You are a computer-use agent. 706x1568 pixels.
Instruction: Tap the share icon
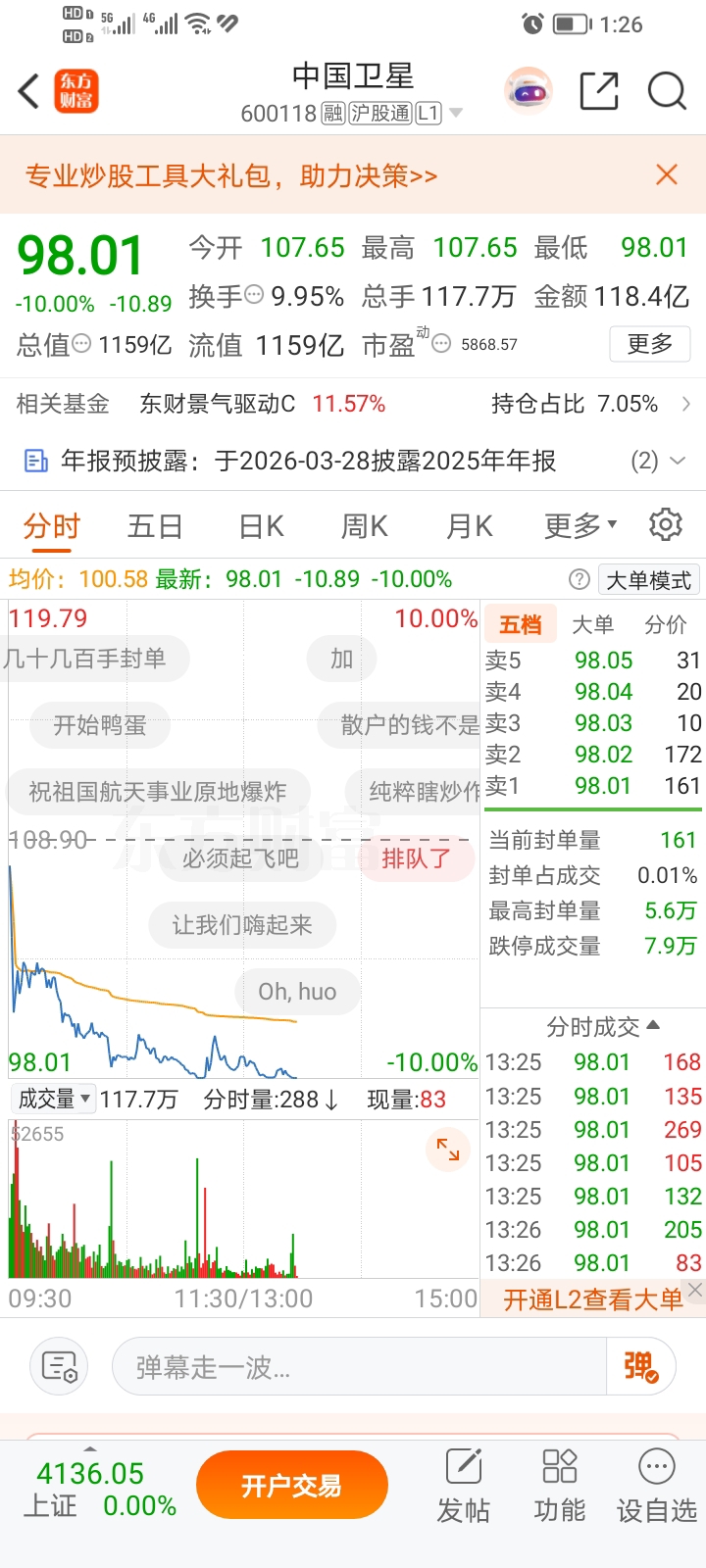[x=599, y=91]
